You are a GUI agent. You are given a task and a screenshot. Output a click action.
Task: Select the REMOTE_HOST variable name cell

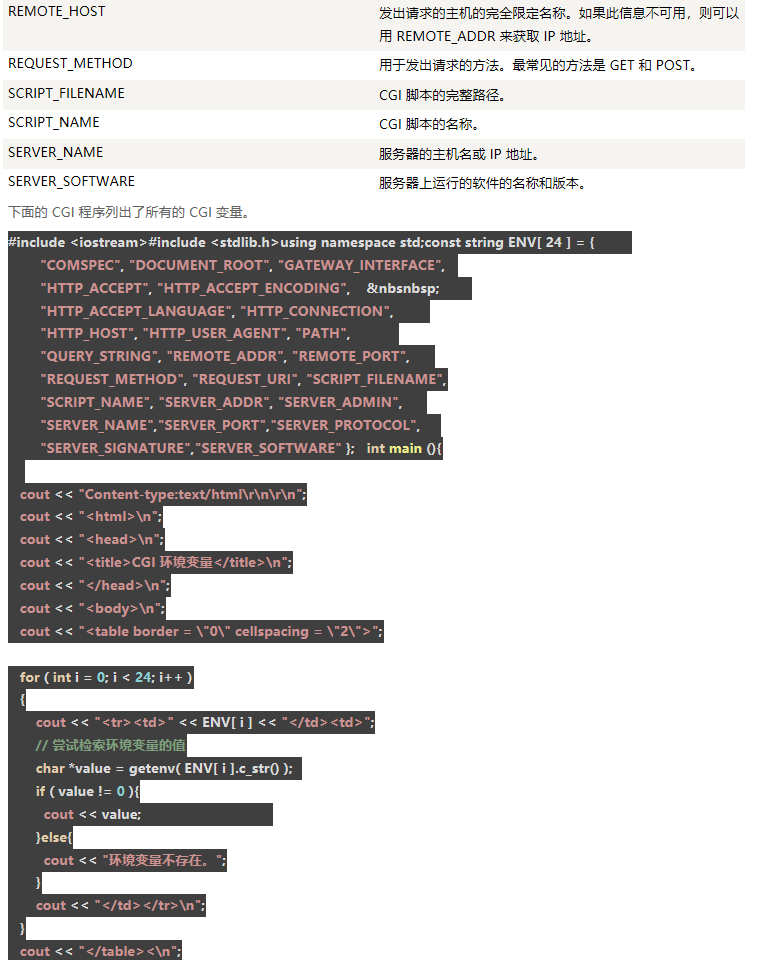click(56, 12)
